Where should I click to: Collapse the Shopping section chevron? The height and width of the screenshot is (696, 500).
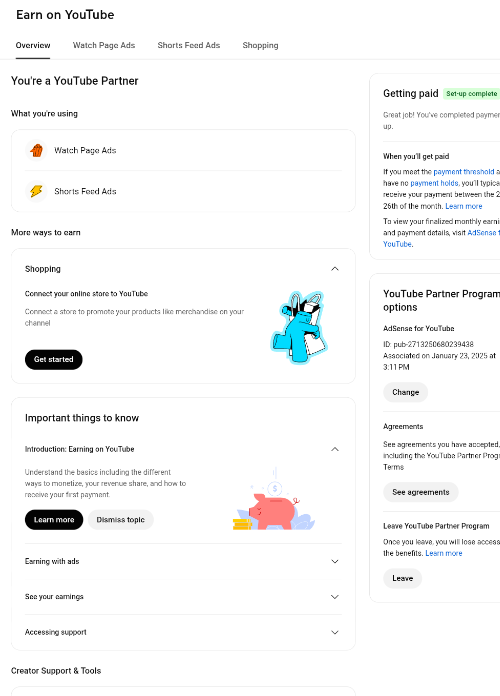pyautogui.click(x=335, y=269)
